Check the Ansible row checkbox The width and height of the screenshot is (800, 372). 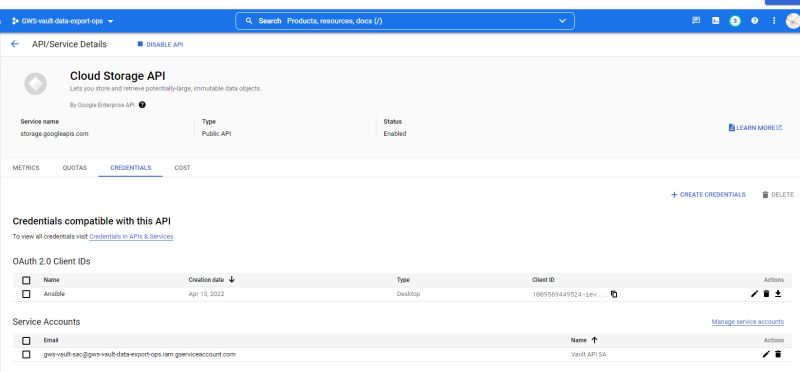pos(27,294)
